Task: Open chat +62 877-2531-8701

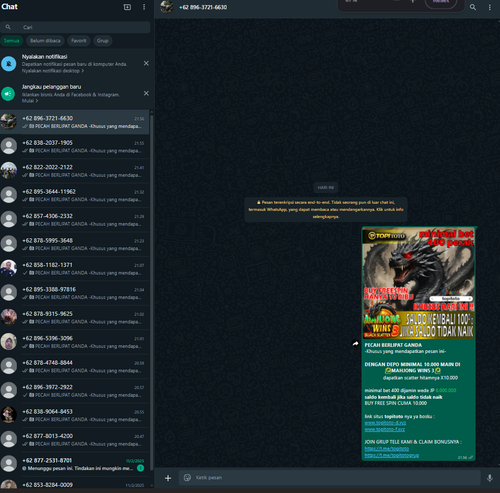Action: [75, 464]
